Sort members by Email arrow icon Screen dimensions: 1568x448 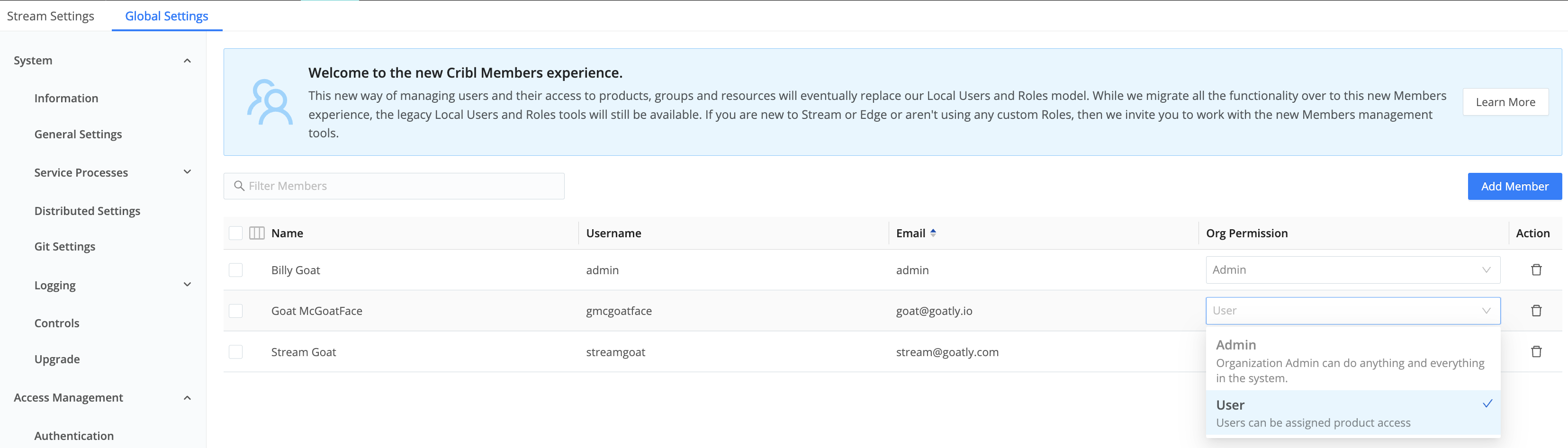pos(933,233)
